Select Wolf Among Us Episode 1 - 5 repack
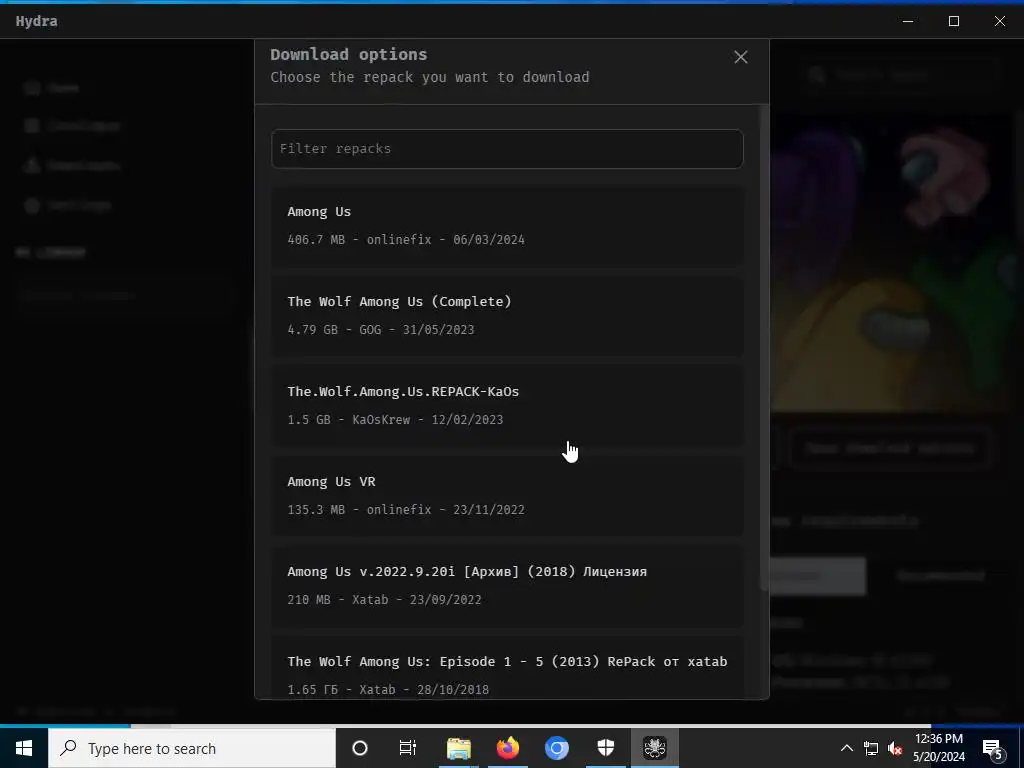Viewport: 1024px width, 768px height. click(507, 667)
